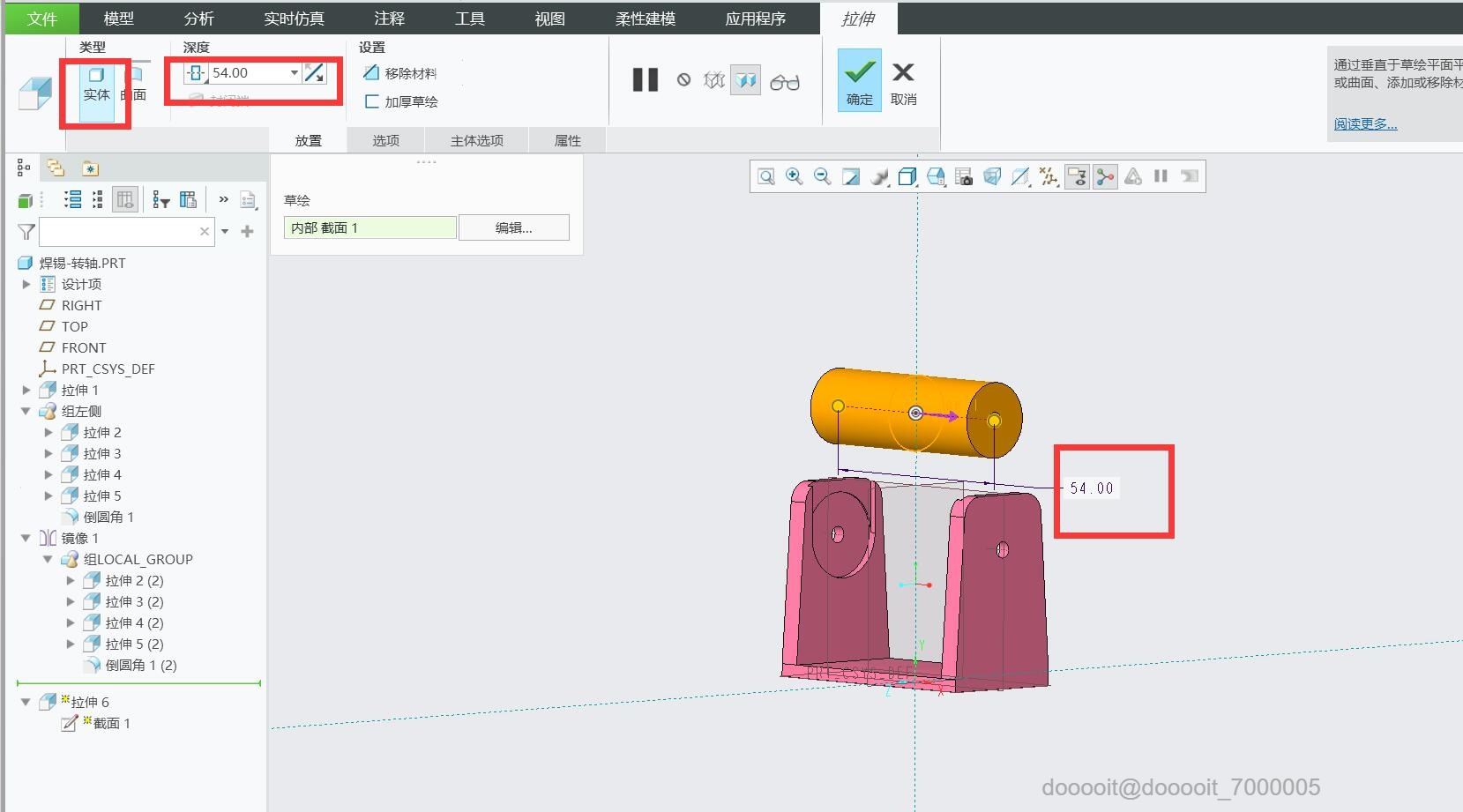
Task: Enable the 移除材料 option
Action: click(400, 73)
